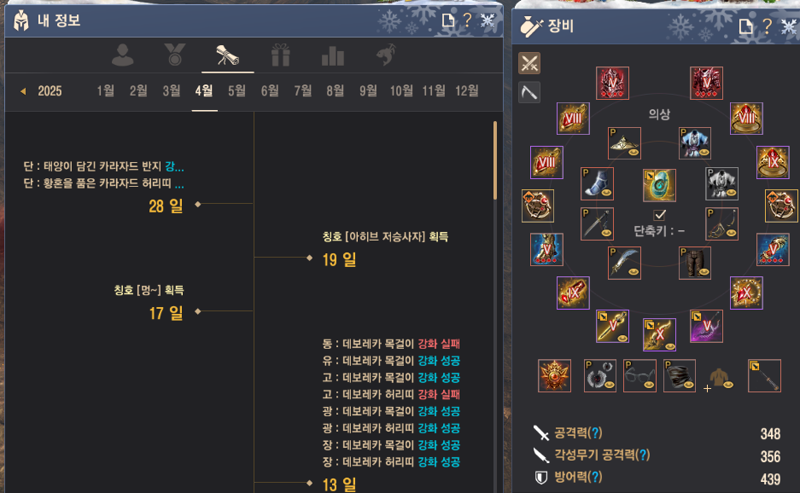
Task: Click the 방어력 question mark tooltip
Action: 594,477
